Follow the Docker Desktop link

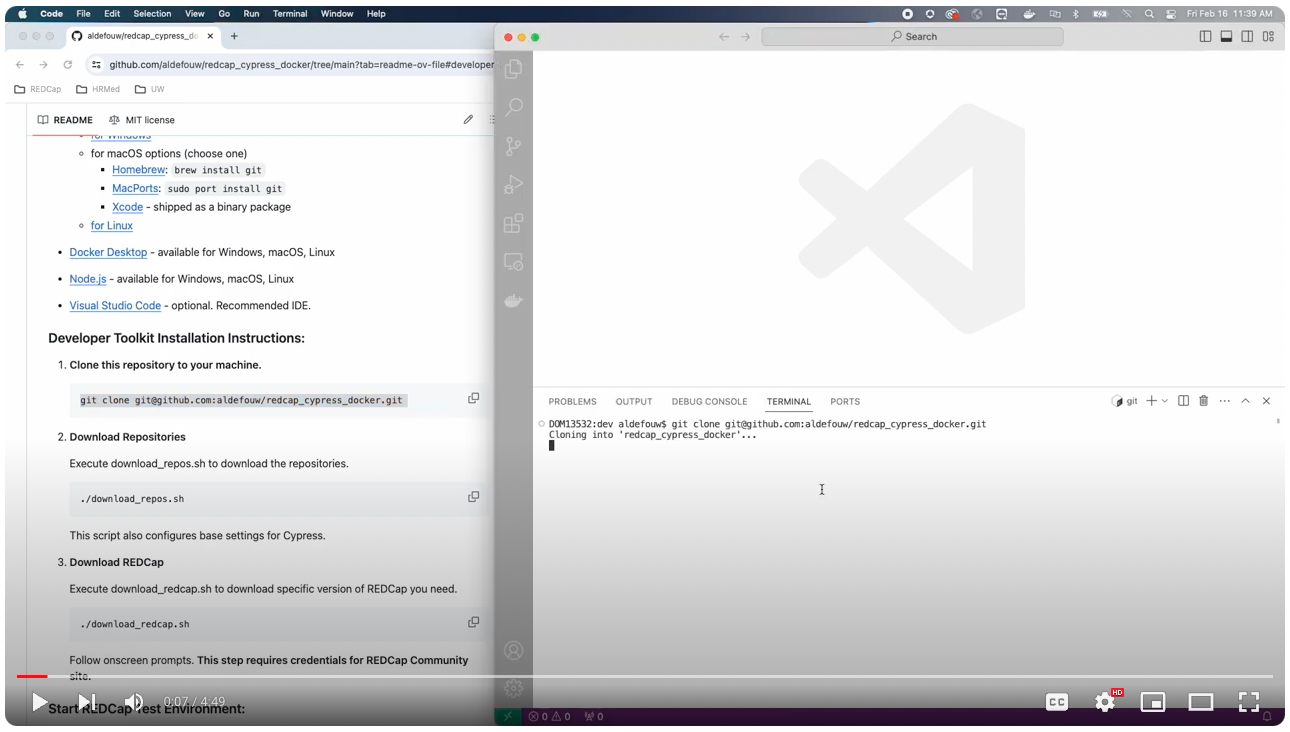[x=108, y=252]
